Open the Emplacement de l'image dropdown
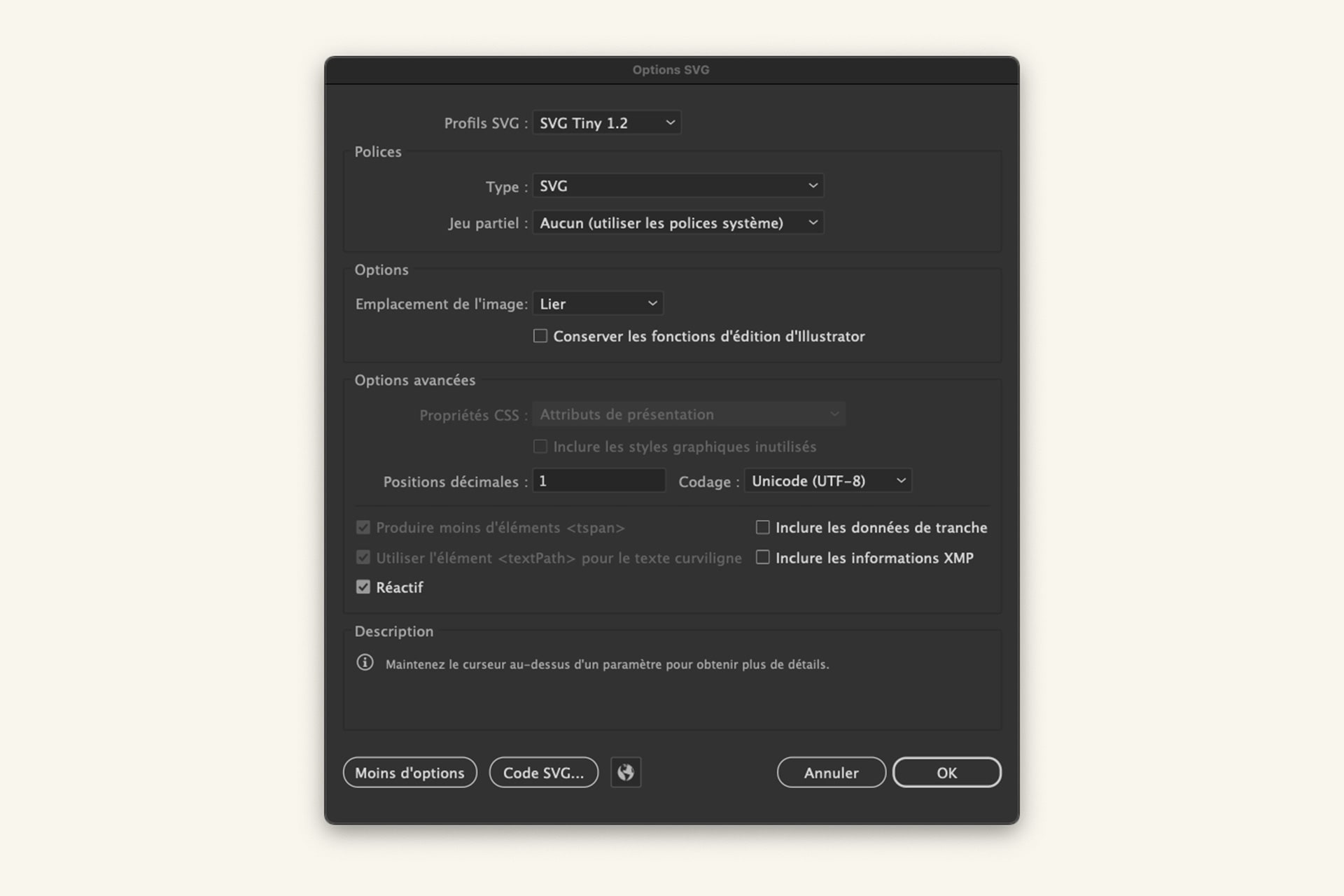This screenshot has width=1344, height=896. pyautogui.click(x=598, y=304)
